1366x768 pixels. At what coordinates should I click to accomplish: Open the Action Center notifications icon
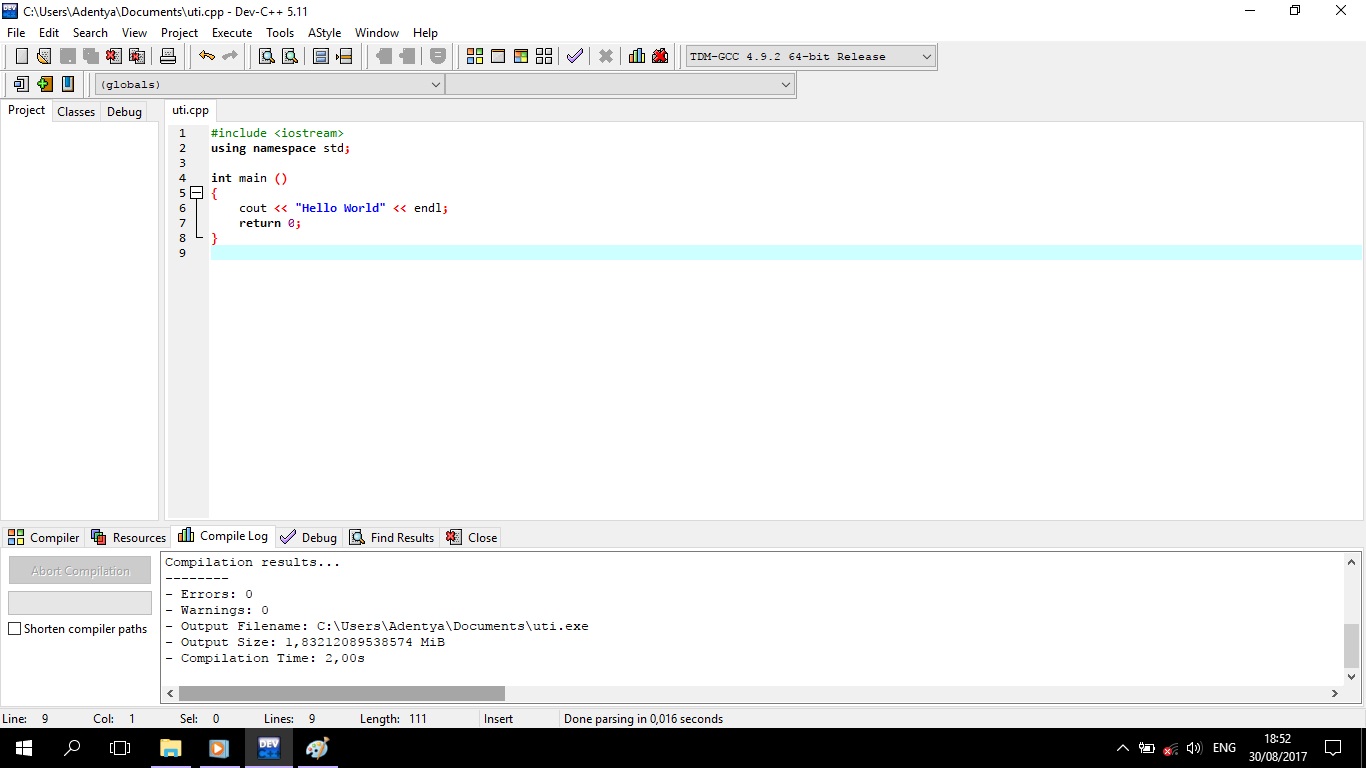(1333, 748)
